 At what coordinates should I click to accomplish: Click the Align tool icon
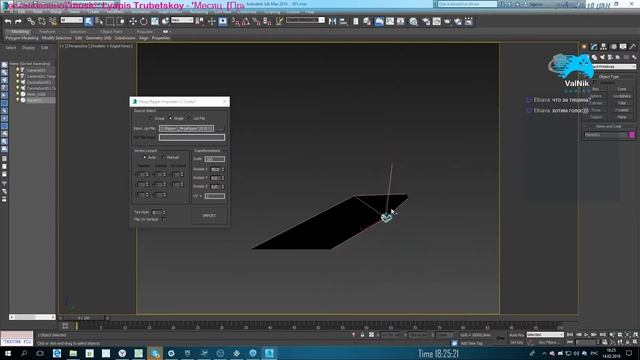pyautogui.click(x=343, y=21)
